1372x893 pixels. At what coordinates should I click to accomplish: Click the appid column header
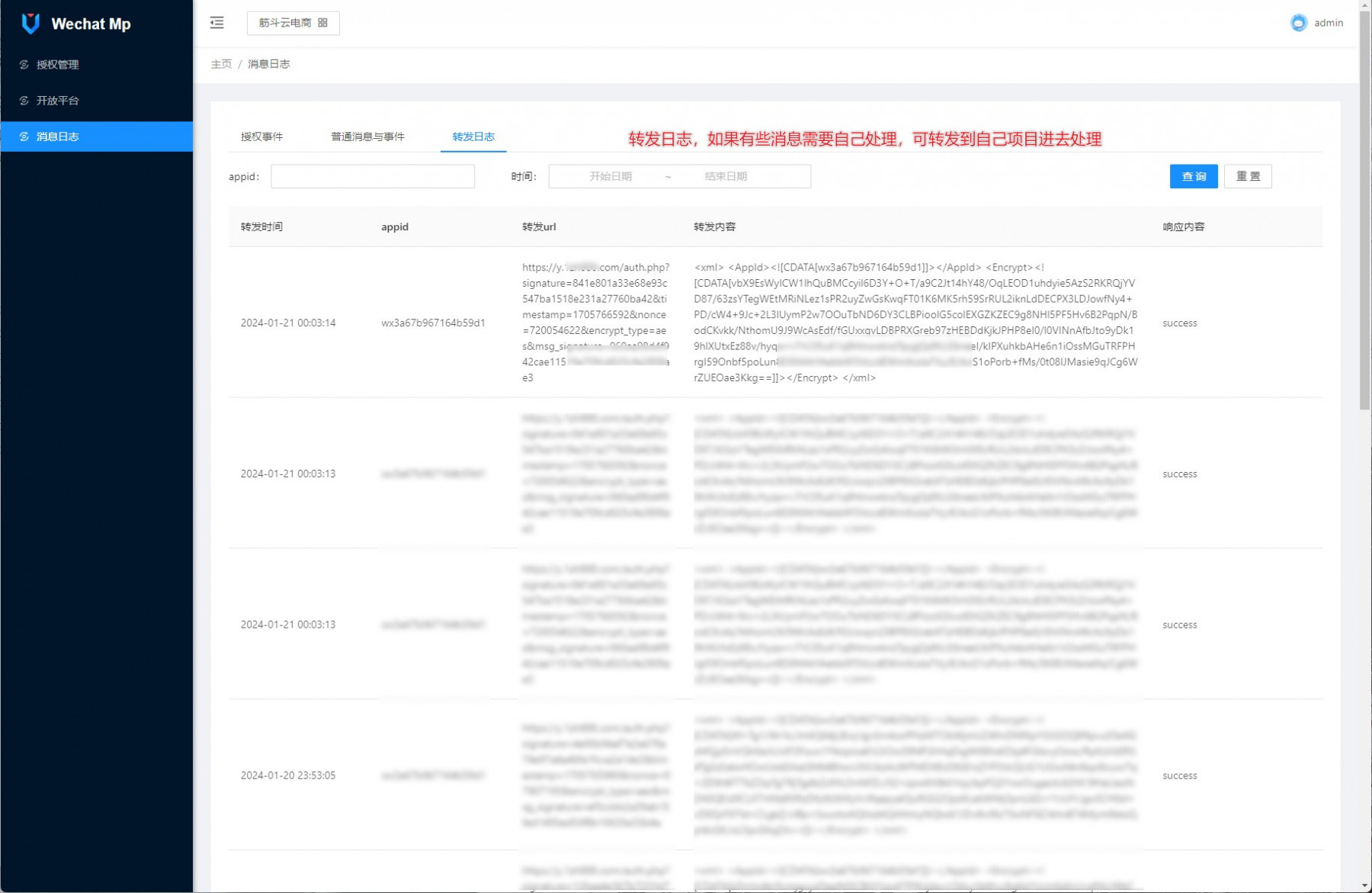pos(395,226)
